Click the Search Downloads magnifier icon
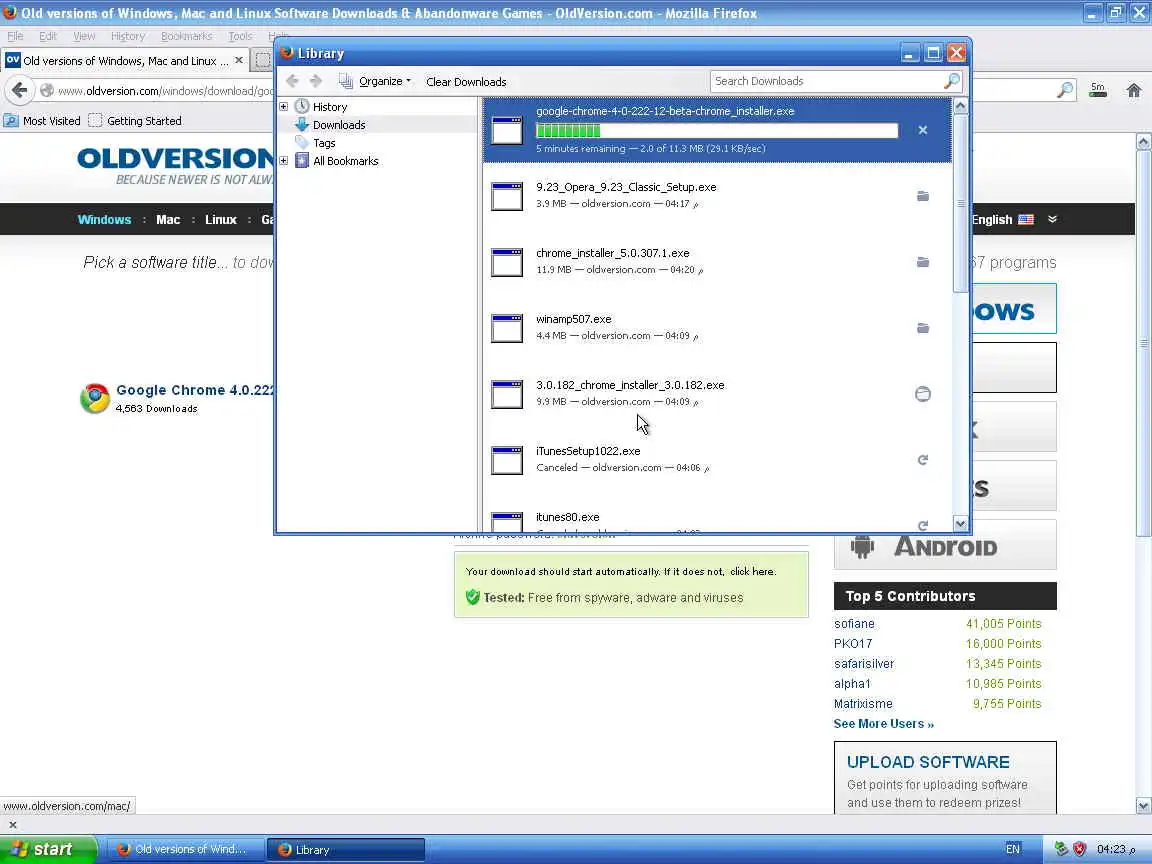Viewport: 1152px width, 864px height. tap(951, 81)
